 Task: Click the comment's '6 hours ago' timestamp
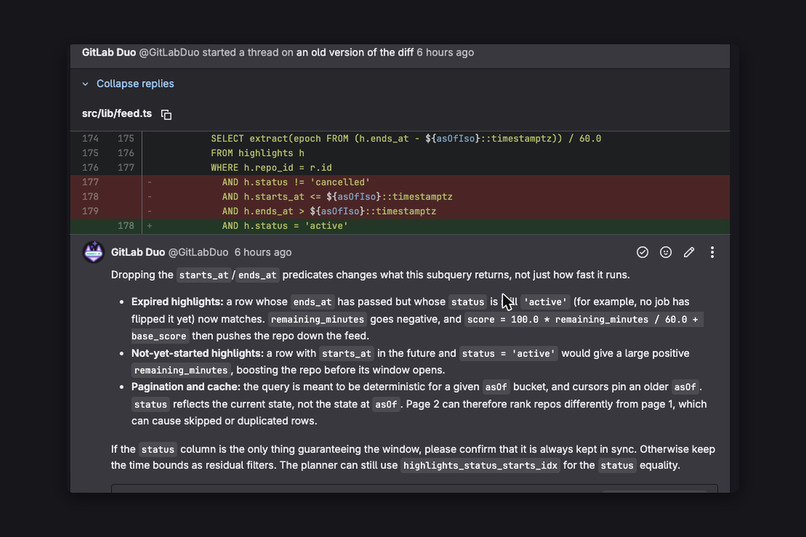[x=263, y=252]
